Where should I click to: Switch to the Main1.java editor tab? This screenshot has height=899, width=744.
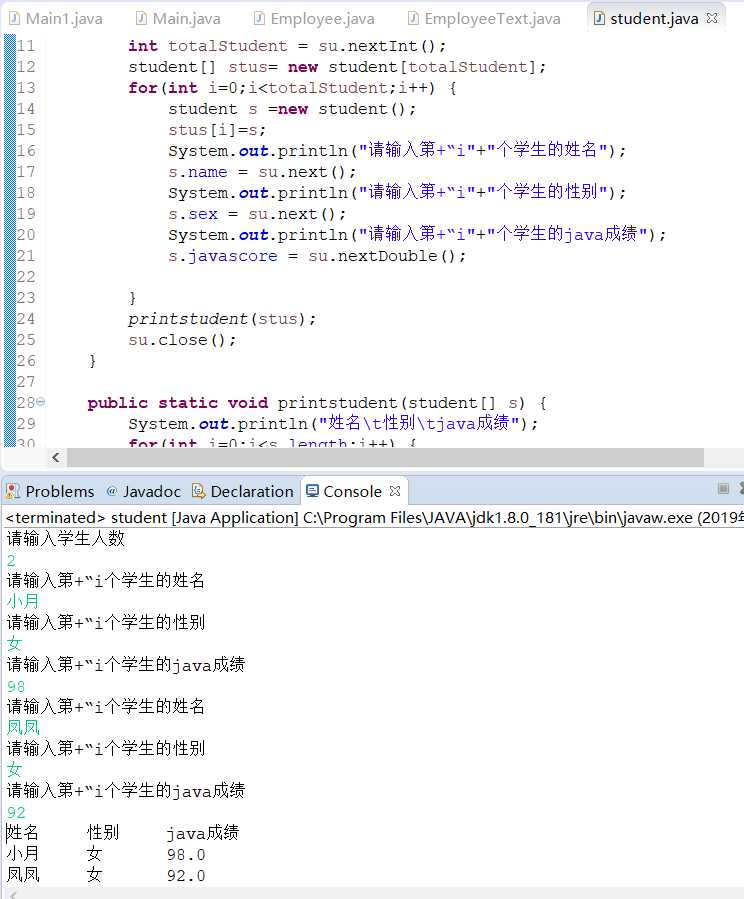click(x=56, y=19)
